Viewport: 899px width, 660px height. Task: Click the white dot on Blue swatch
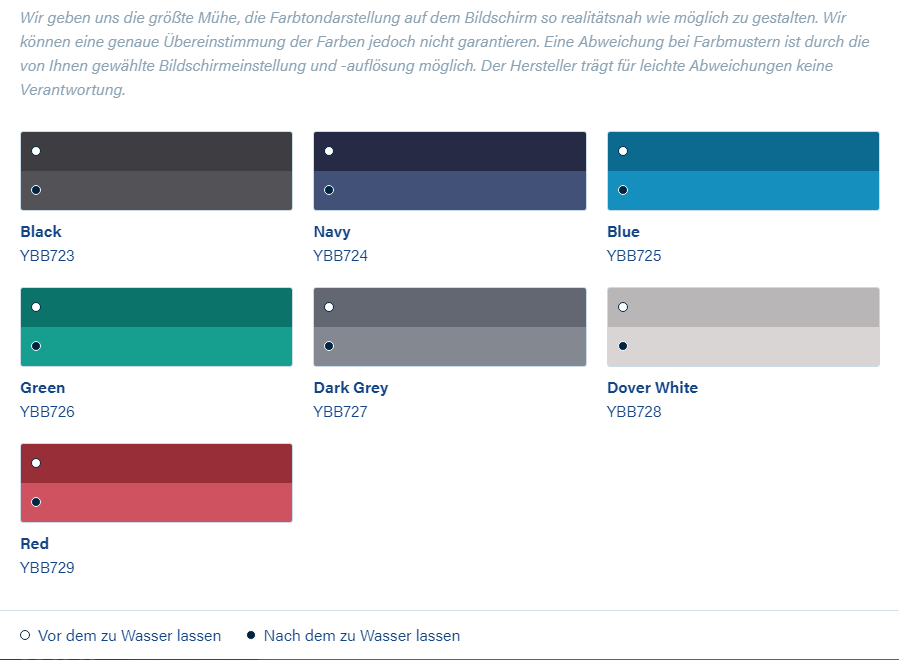623,151
